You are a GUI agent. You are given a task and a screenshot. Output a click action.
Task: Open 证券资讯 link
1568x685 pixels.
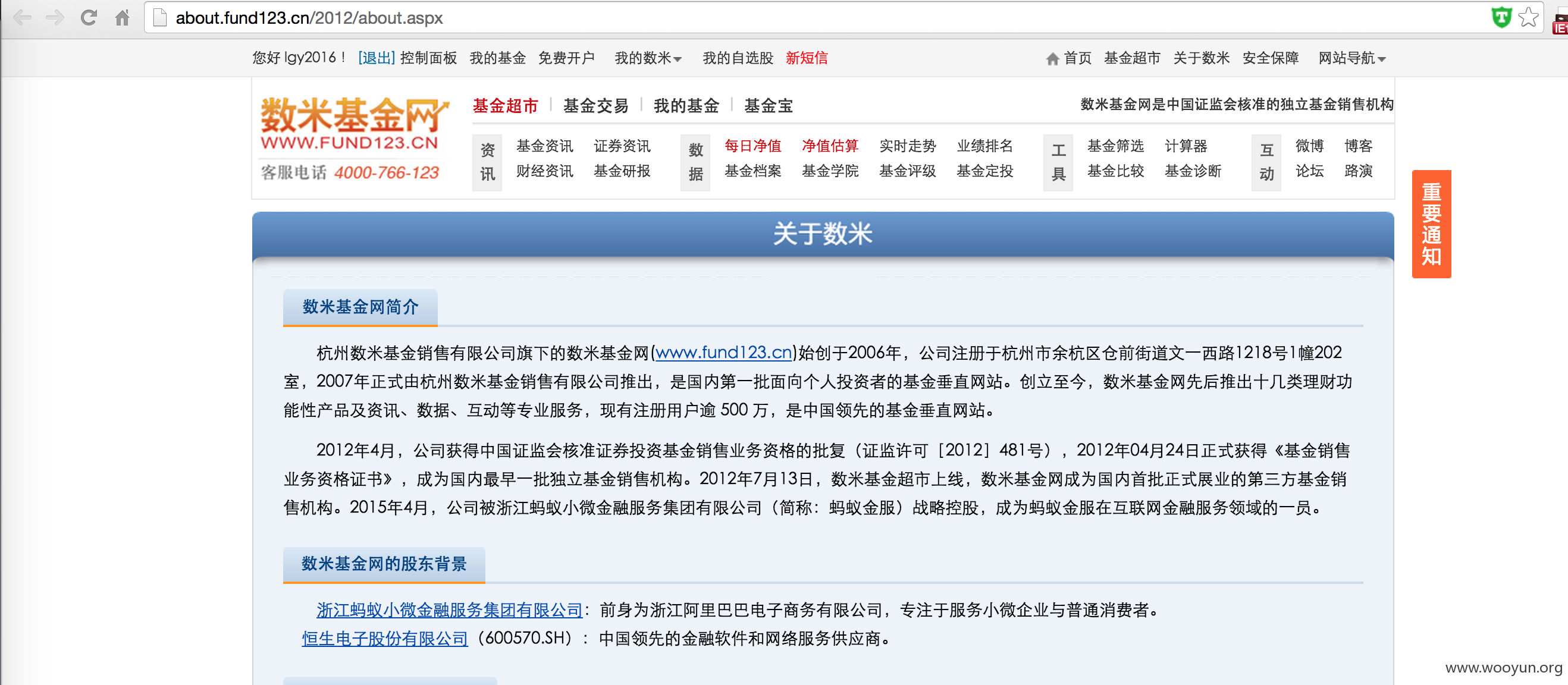coord(622,146)
